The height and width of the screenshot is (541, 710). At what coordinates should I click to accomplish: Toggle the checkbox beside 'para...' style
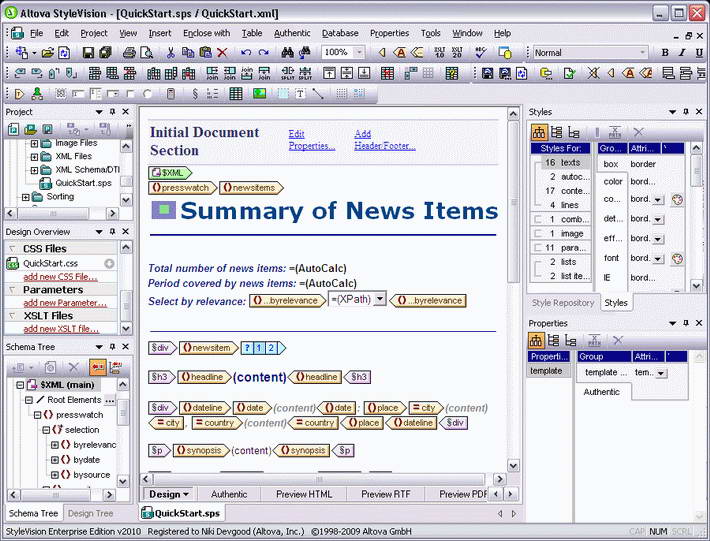point(538,248)
